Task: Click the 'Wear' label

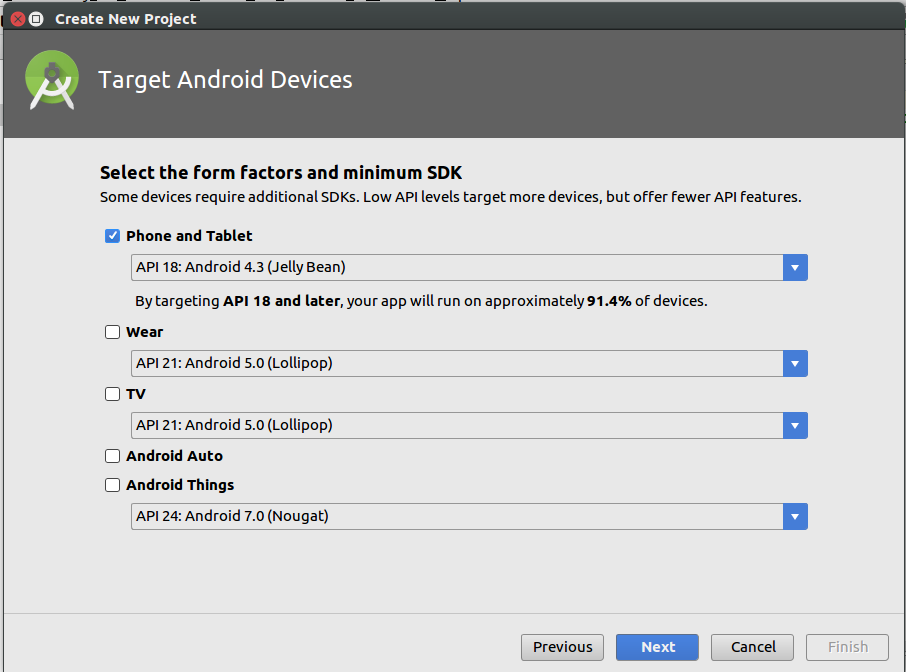Action: (x=144, y=332)
